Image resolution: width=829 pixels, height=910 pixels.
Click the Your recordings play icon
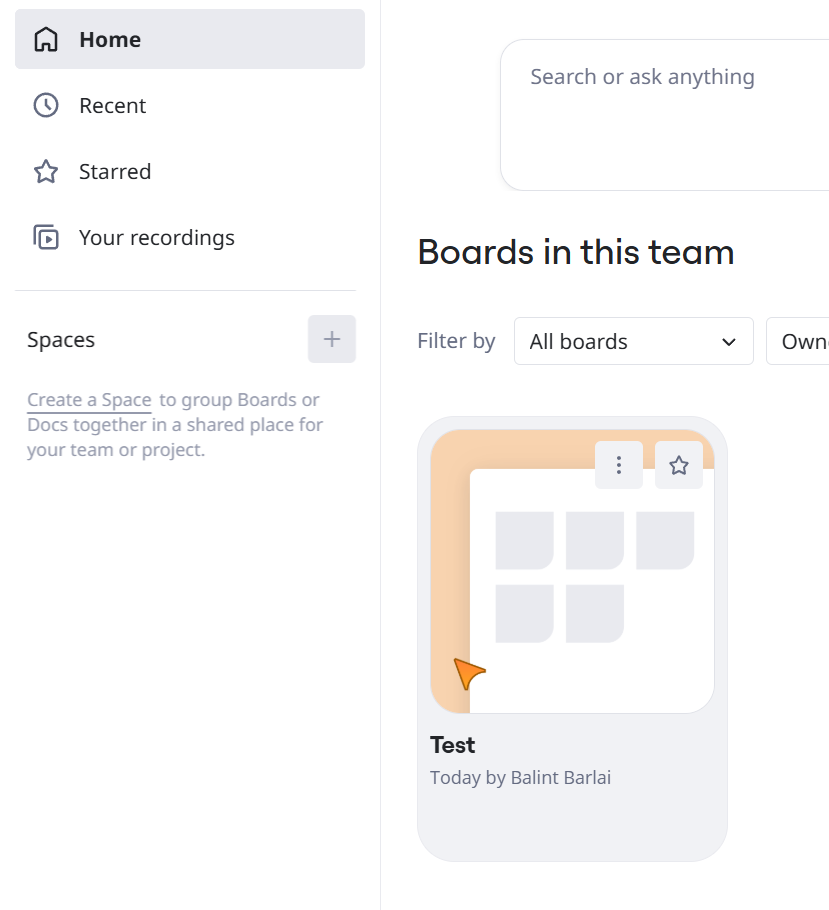coord(46,237)
